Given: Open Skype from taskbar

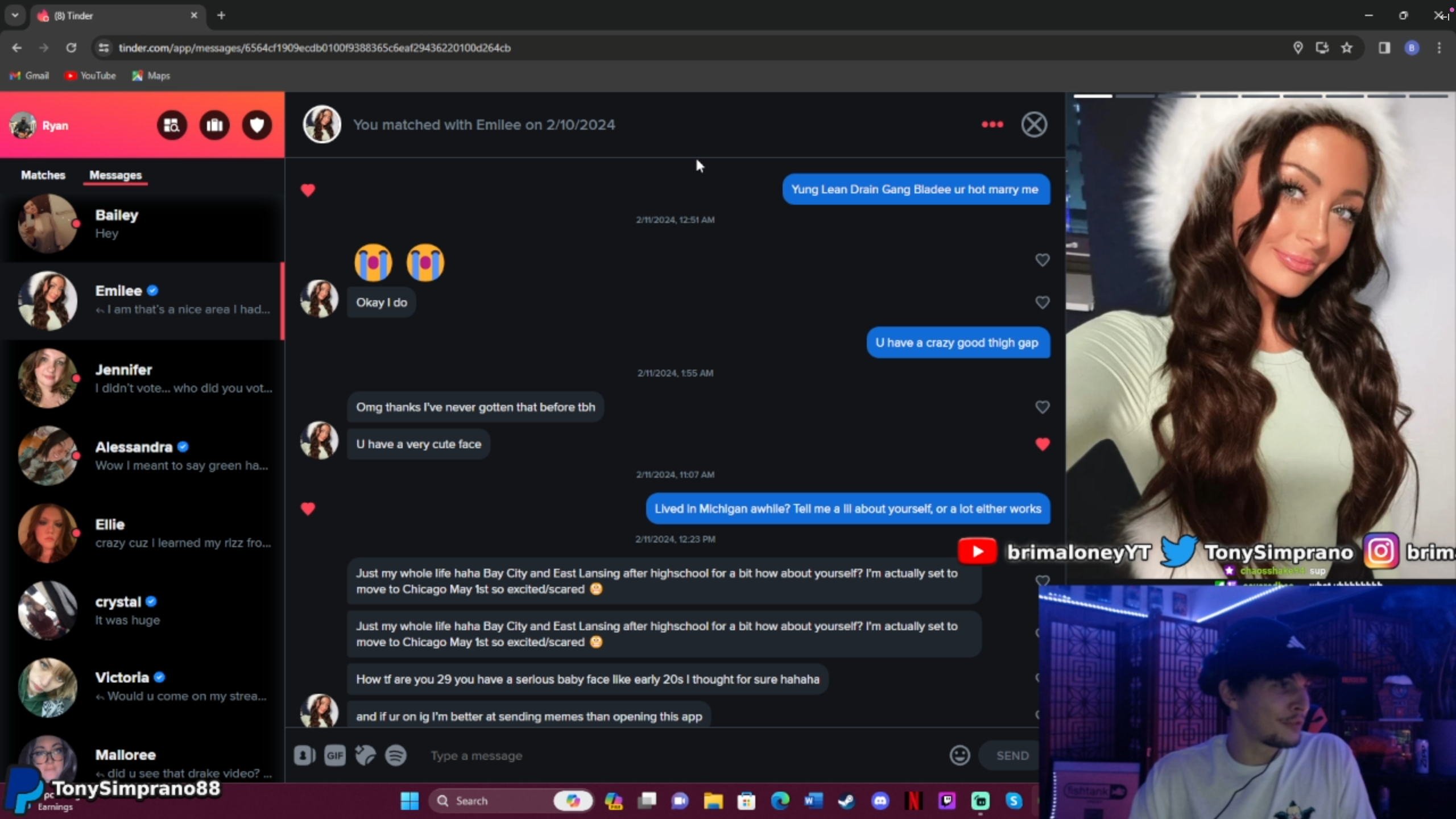Looking at the screenshot, I should click(x=1014, y=801).
